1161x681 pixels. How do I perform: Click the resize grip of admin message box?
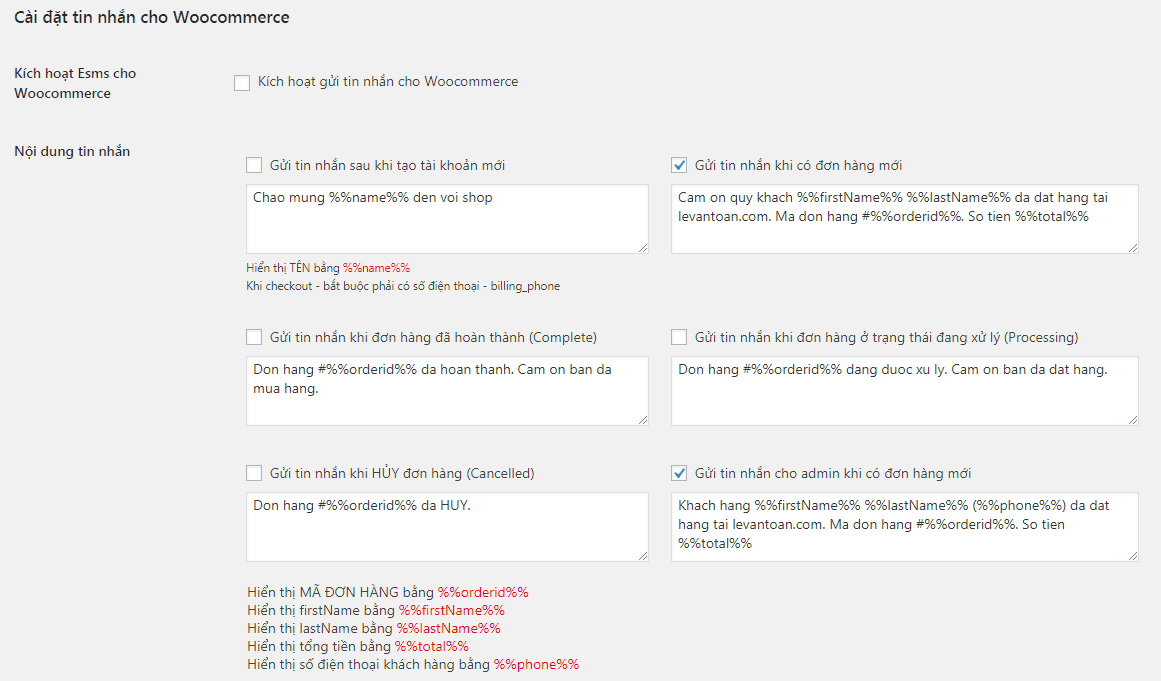(1131, 557)
